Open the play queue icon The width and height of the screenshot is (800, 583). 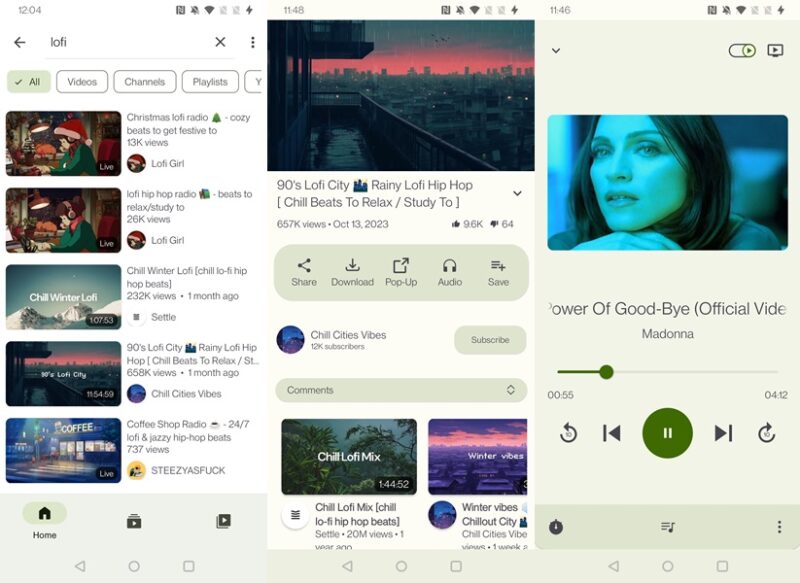(667, 526)
